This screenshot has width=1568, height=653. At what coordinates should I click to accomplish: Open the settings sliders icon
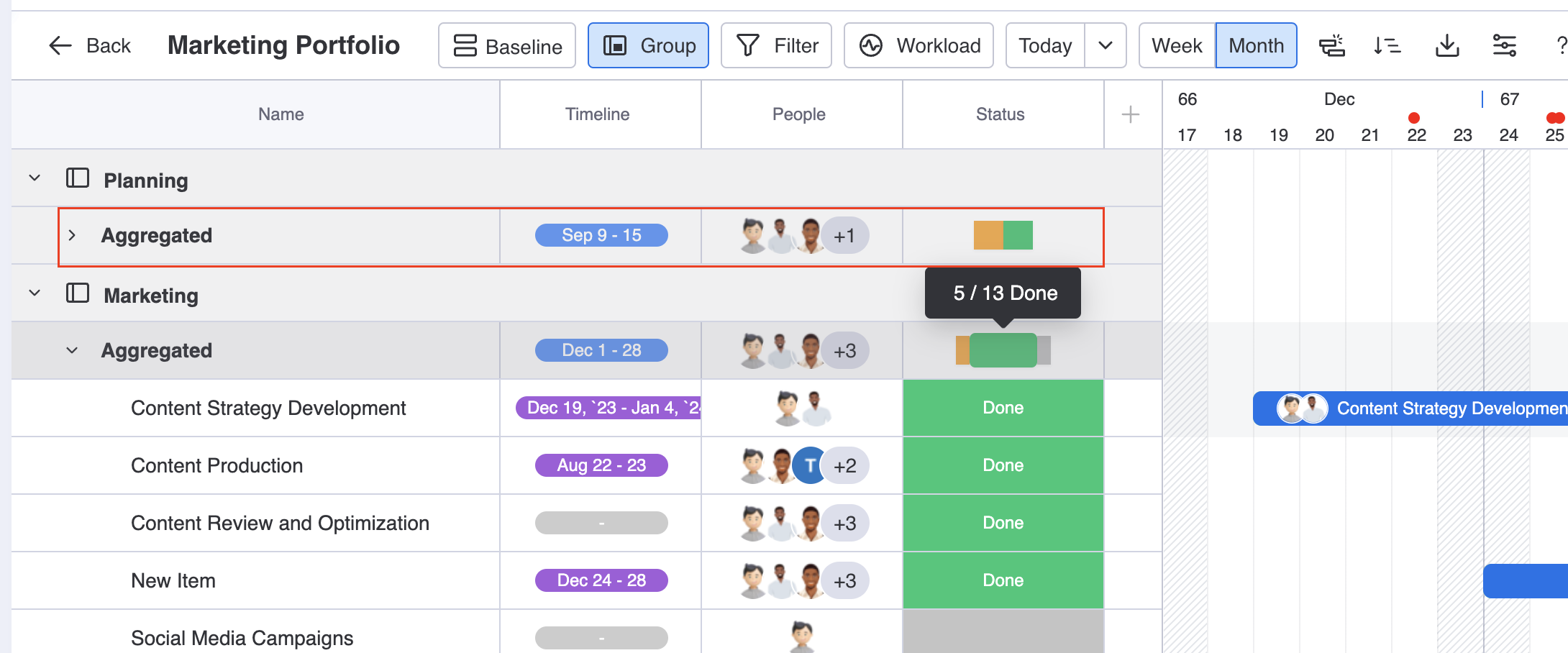[1504, 46]
